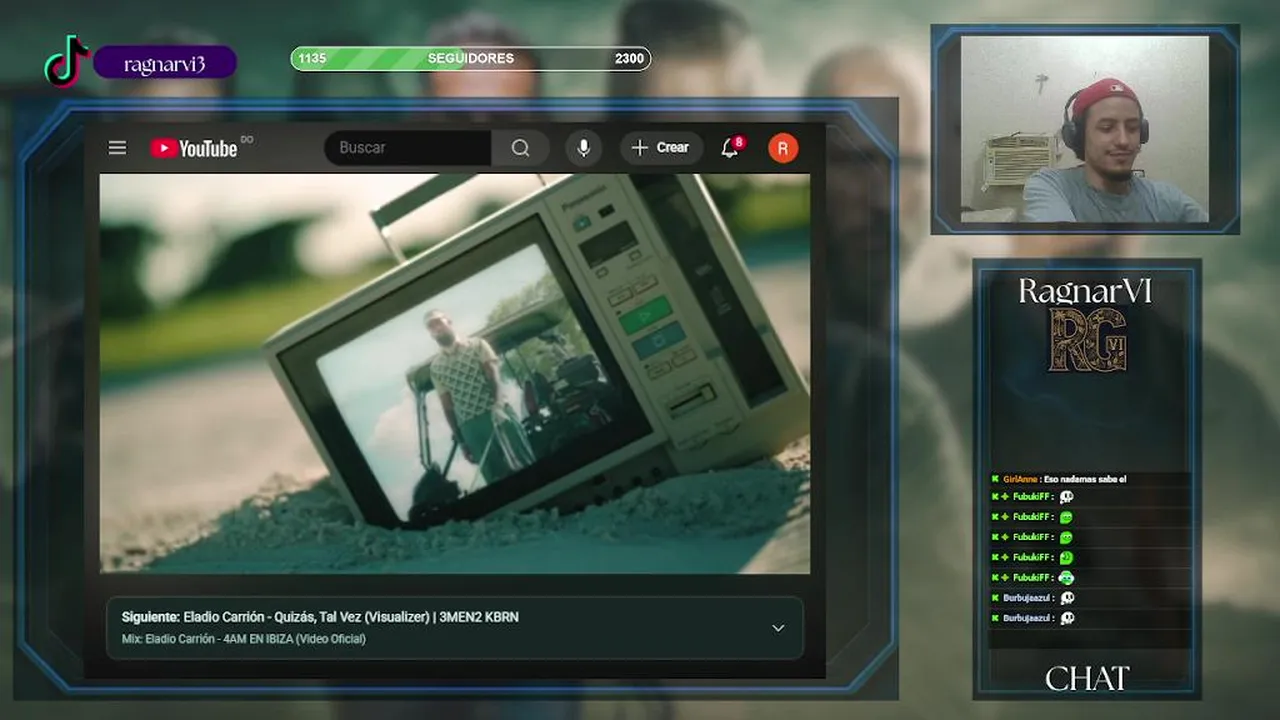Click the magnifying glass search button
The image size is (1280, 720).
[x=520, y=148]
